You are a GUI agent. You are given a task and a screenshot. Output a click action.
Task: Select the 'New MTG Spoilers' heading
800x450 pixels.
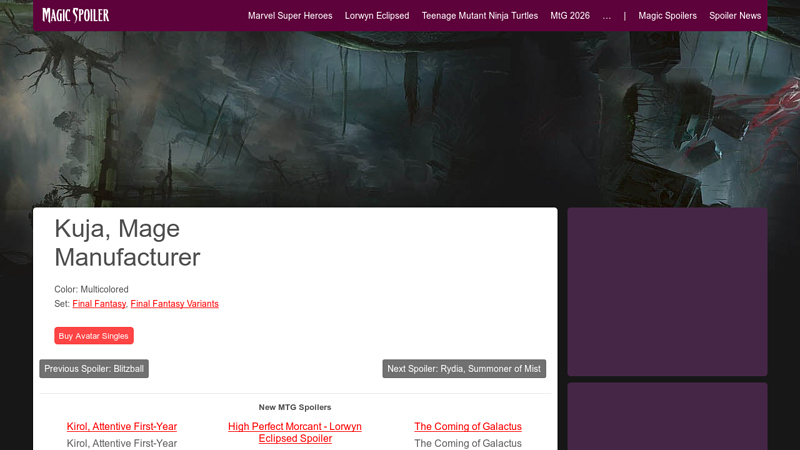[295, 407]
